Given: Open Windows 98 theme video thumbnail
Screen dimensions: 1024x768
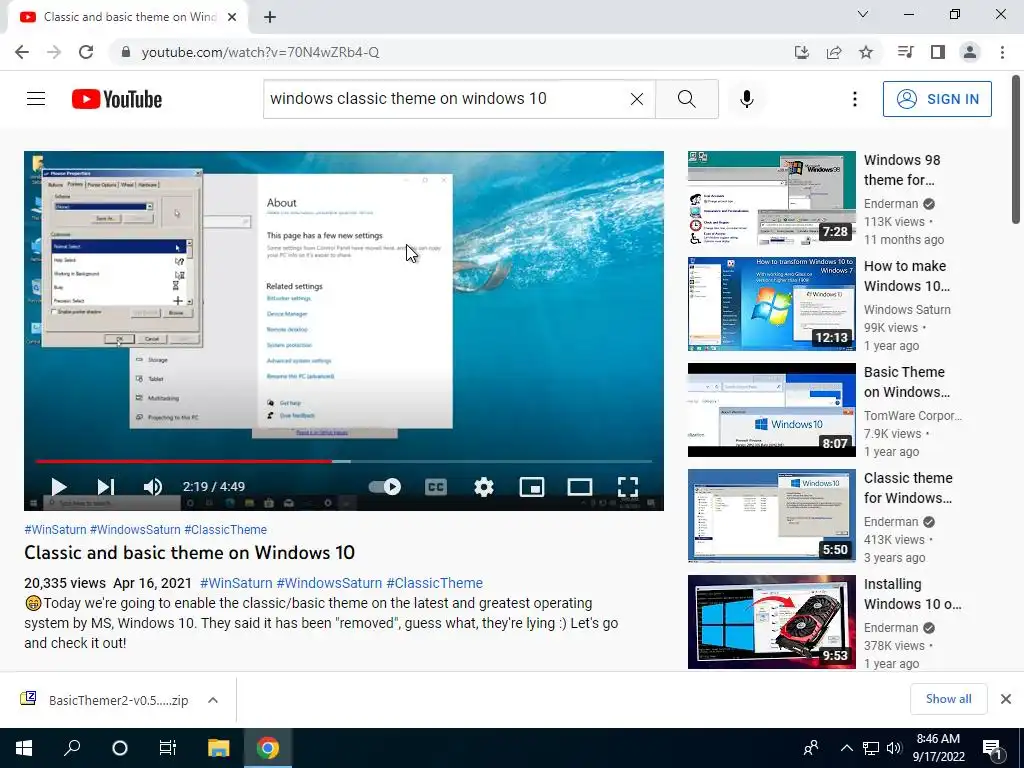Looking at the screenshot, I should coord(771,199).
